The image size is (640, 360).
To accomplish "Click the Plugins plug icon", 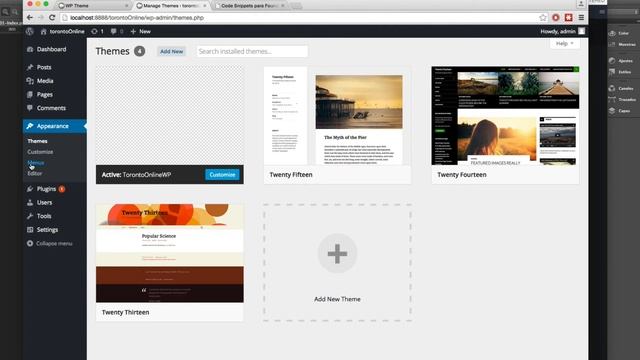I will (30, 189).
